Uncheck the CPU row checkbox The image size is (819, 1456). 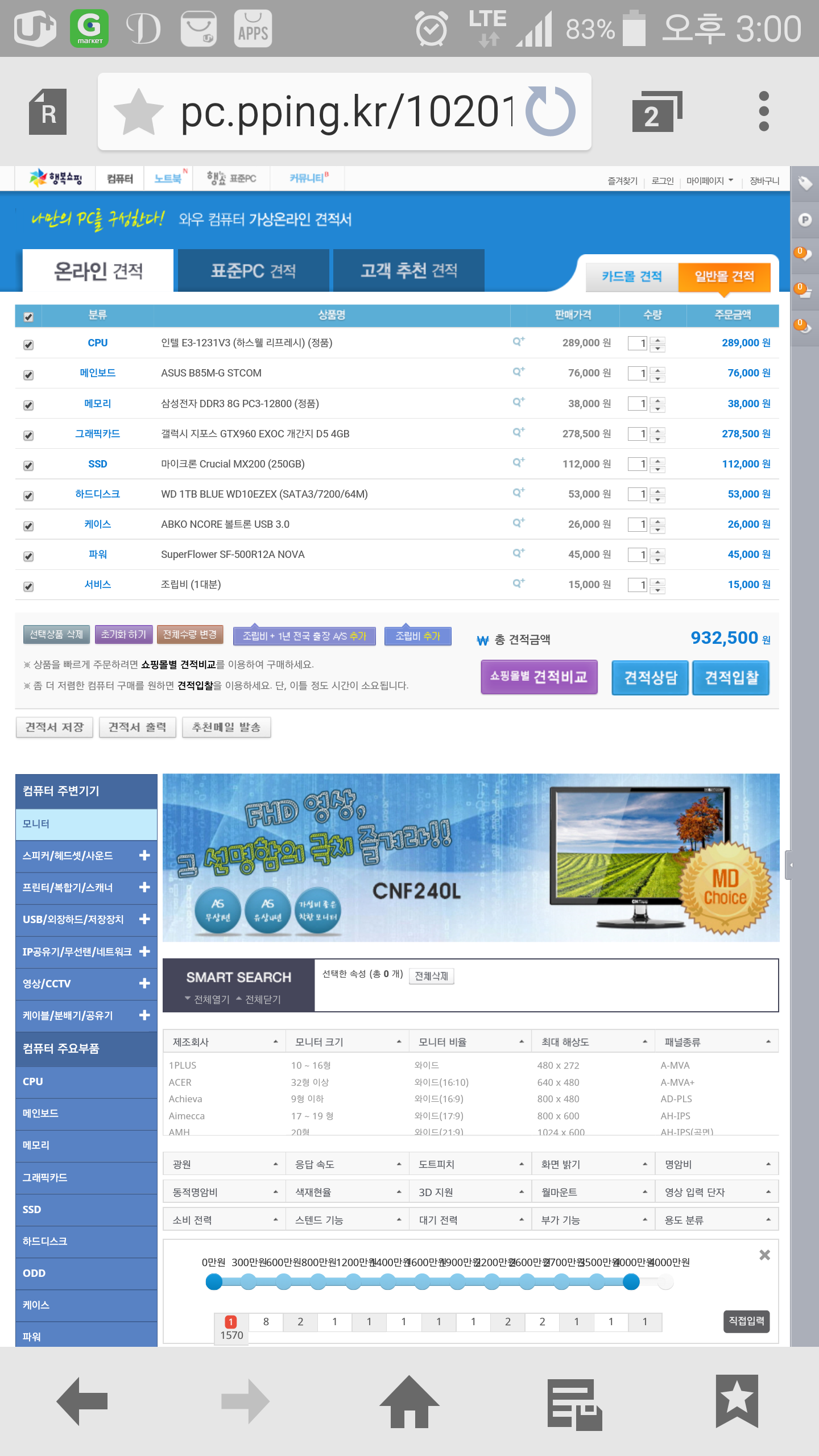(x=28, y=345)
